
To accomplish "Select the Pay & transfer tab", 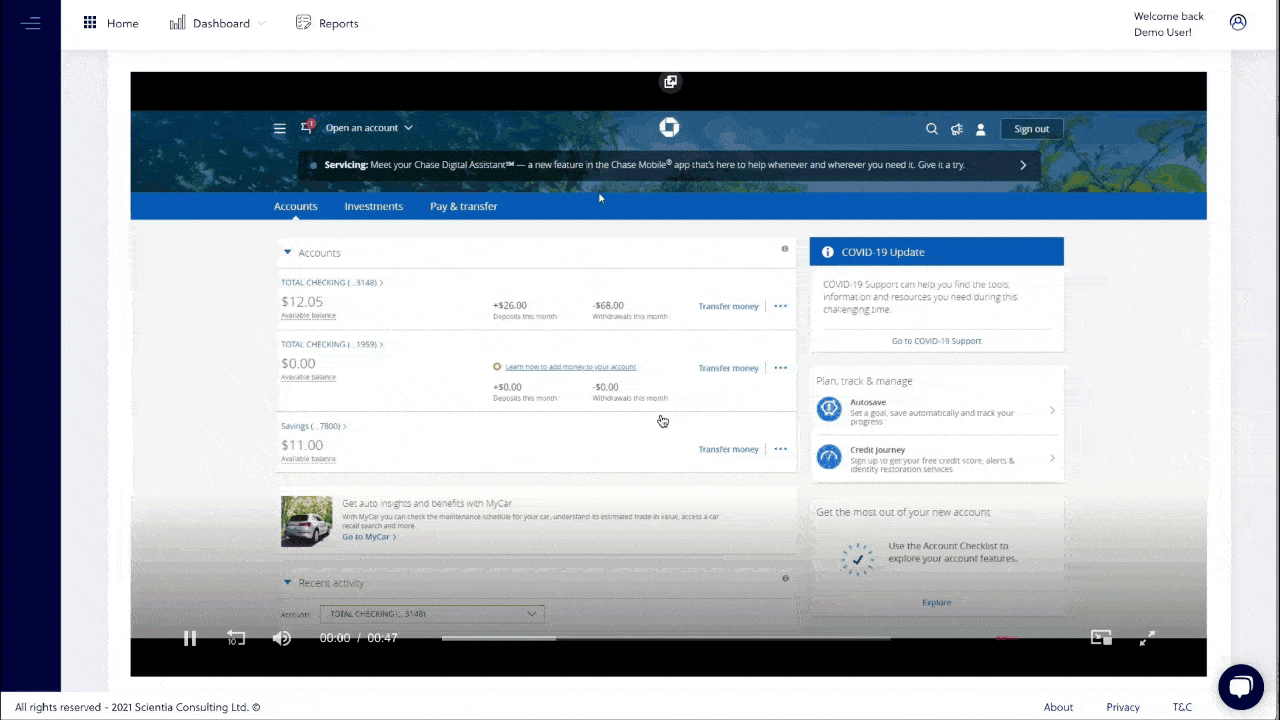I will (464, 206).
